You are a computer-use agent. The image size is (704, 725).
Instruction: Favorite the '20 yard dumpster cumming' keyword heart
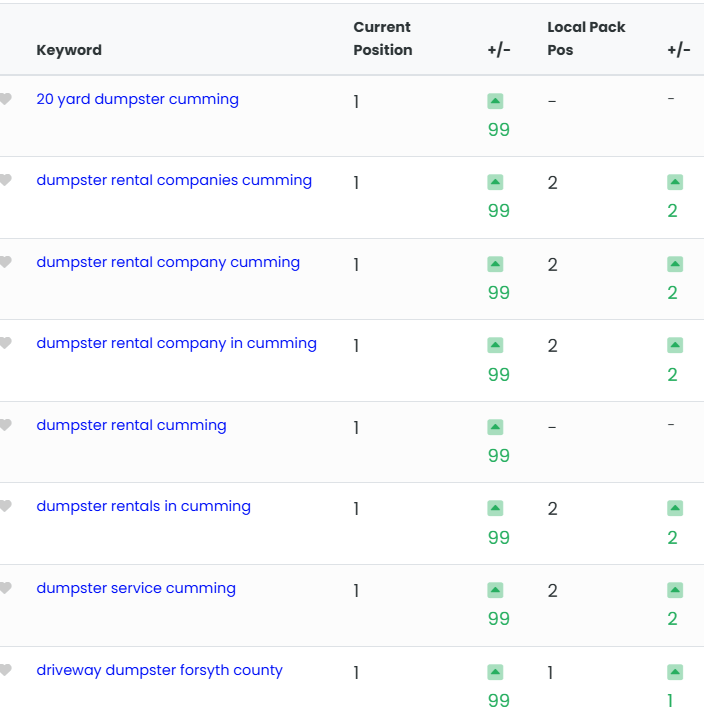point(5,99)
